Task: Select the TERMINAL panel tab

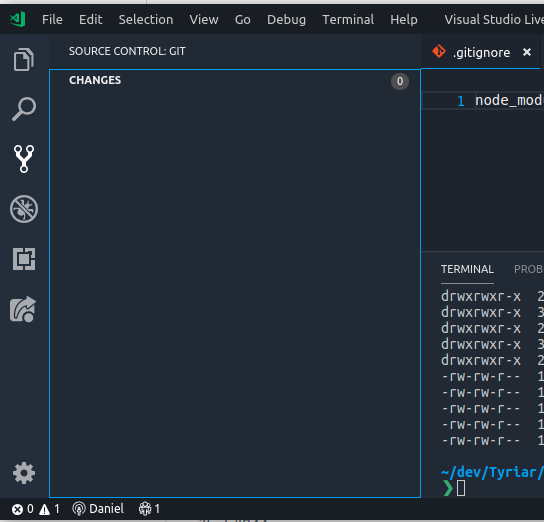Action: click(x=467, y=269)
